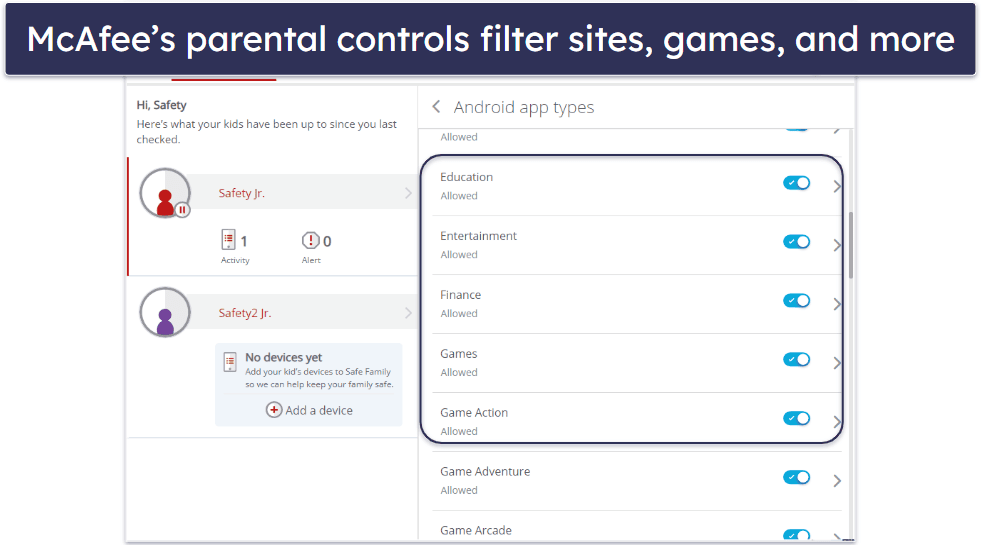
Task: Turn off Games apps switch
Action: point(796,359)
